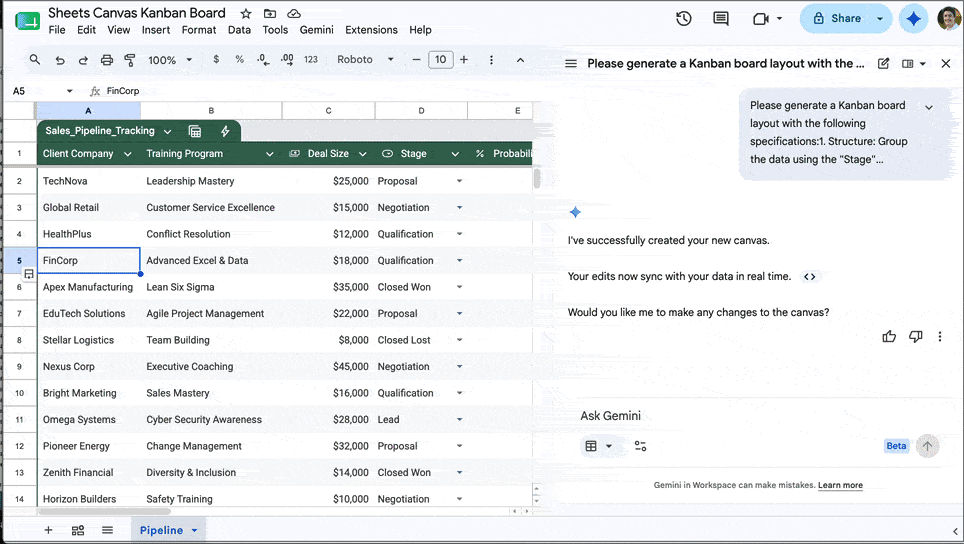
Task: Open Gemini panel hamburger menu
Action: coord(571,63)
